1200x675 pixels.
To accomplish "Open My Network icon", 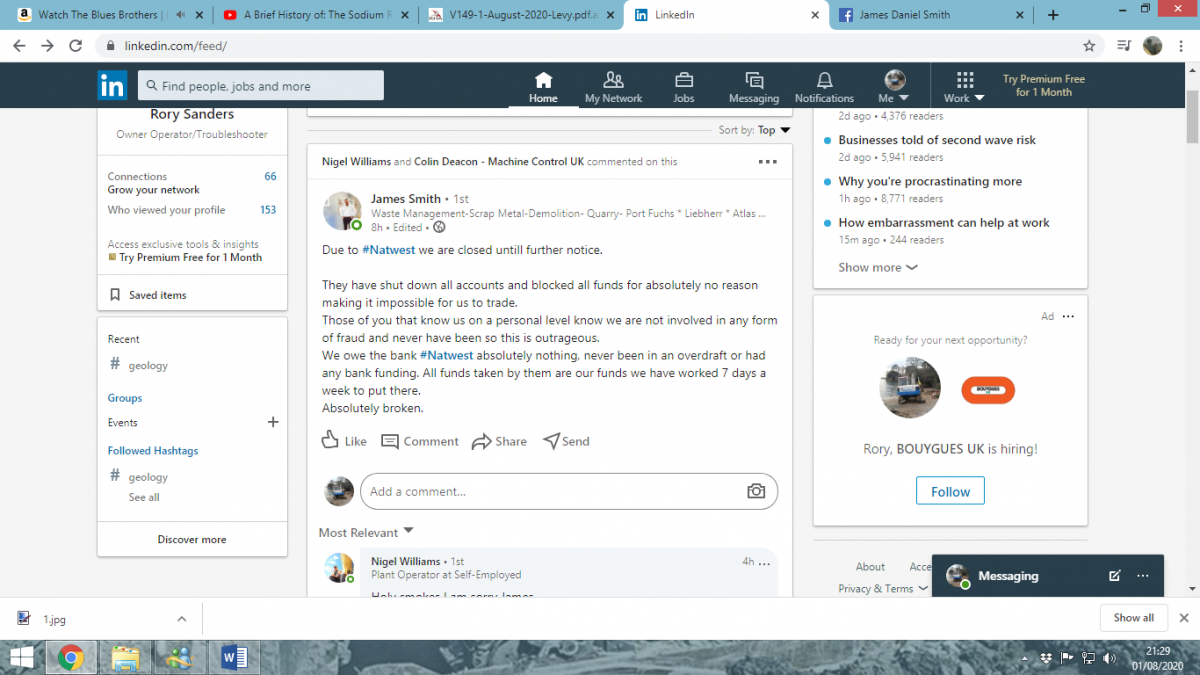I will (x=614, y=81).
